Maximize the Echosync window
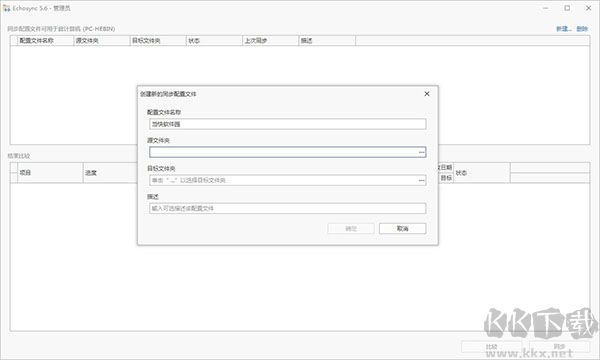Viewport: 600px width, 360px height. 567,8
